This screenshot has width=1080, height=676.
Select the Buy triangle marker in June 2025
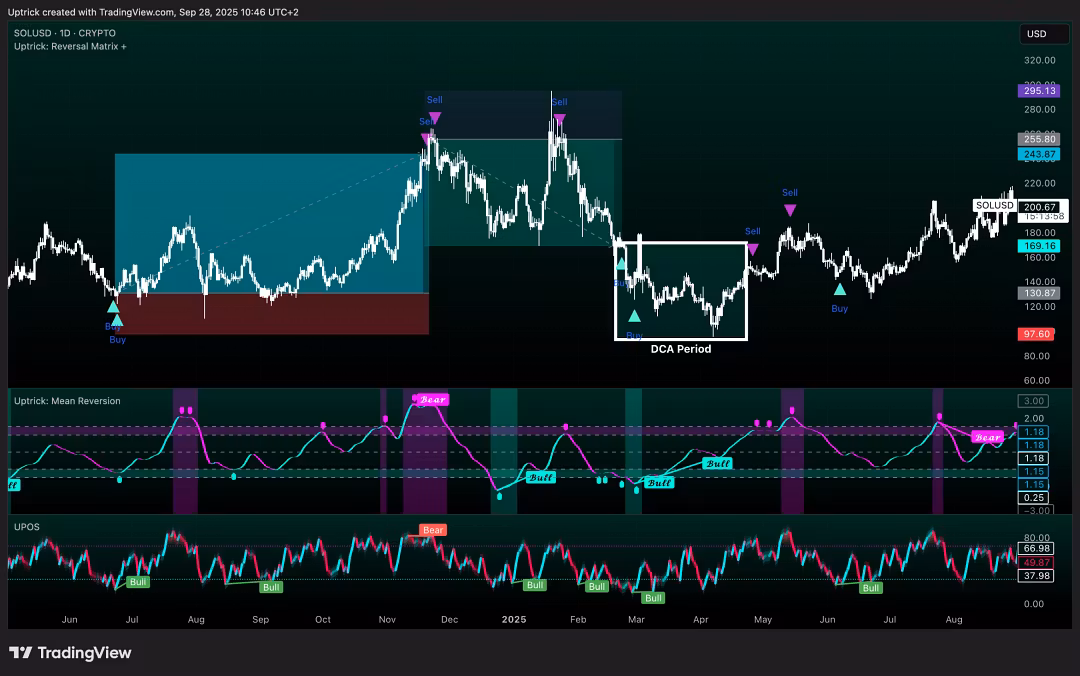(840, 290)
